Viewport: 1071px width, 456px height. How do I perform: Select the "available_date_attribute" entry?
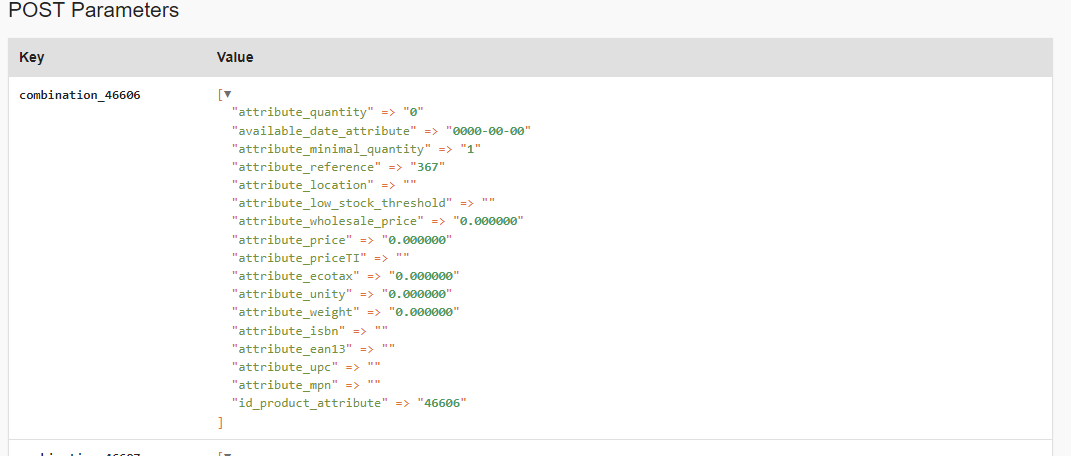(324, 130)
